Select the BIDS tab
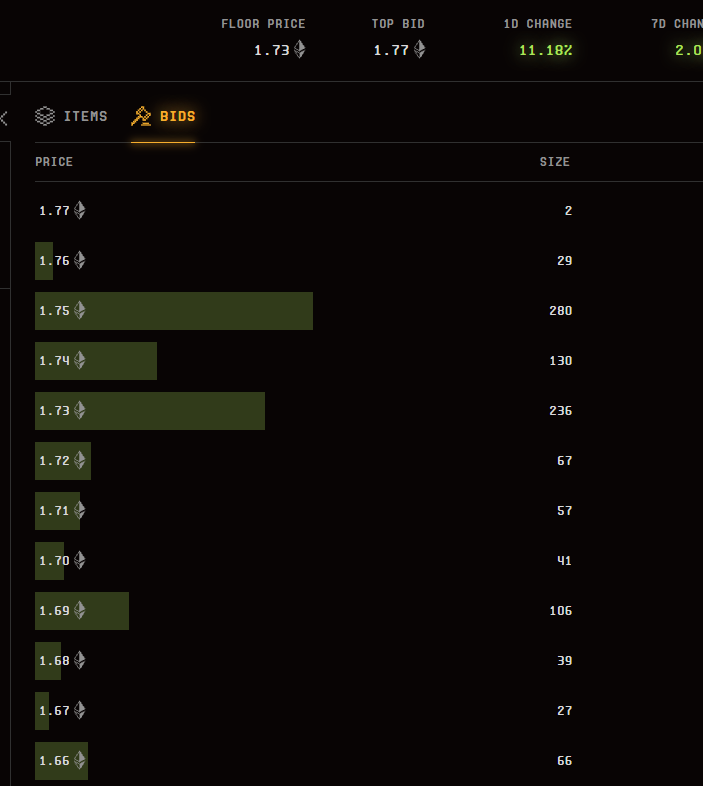 [x=163, y=116]
